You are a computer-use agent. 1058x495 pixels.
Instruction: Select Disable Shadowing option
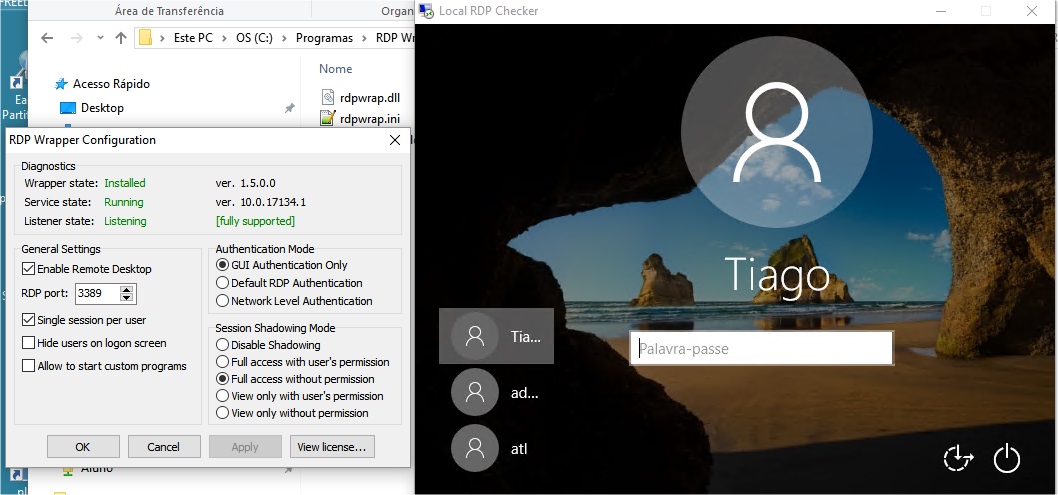coord(222,345)
